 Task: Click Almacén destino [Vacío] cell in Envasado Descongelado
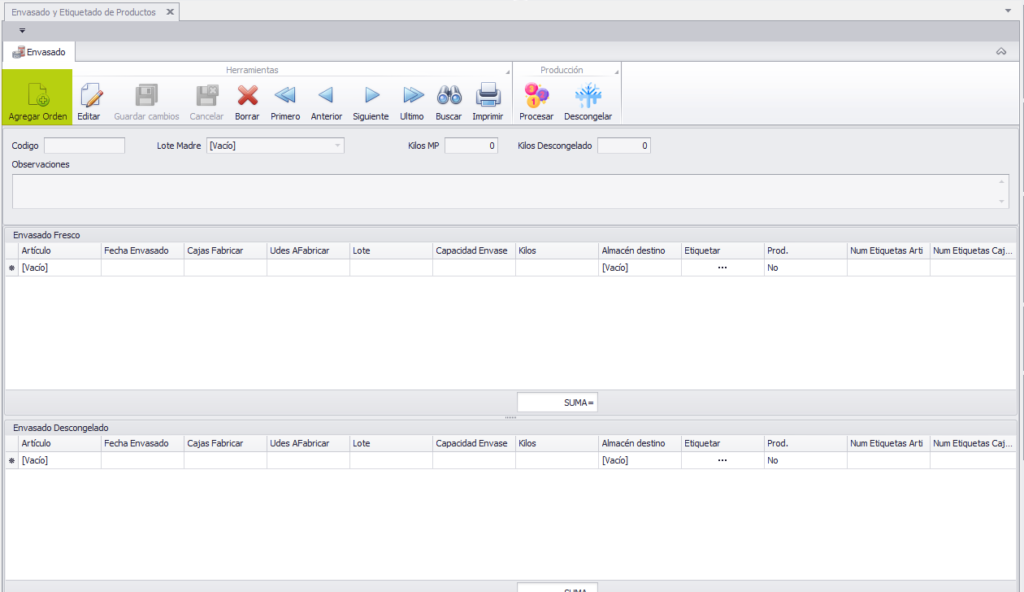(x=640, y=460)
